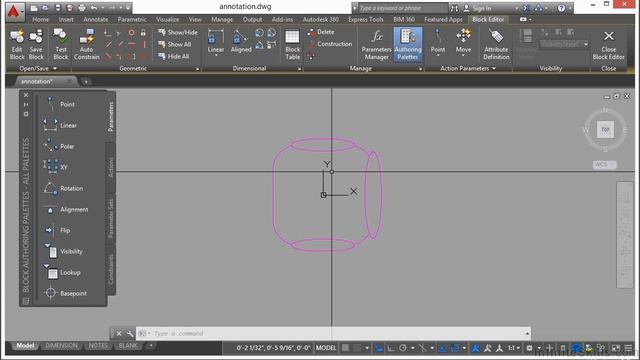Select the Alignment parameter

(x=65, y=209)
